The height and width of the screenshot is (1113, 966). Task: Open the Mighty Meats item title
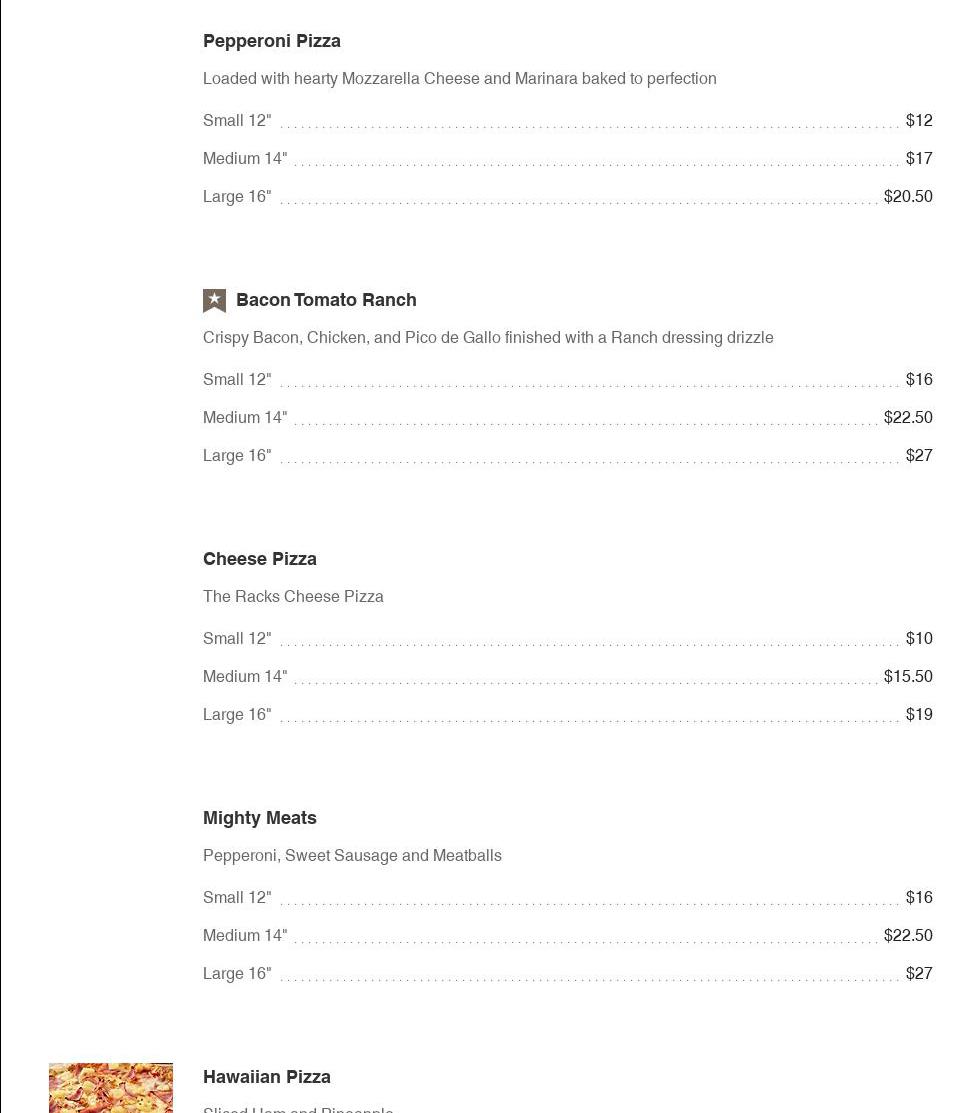260,818
